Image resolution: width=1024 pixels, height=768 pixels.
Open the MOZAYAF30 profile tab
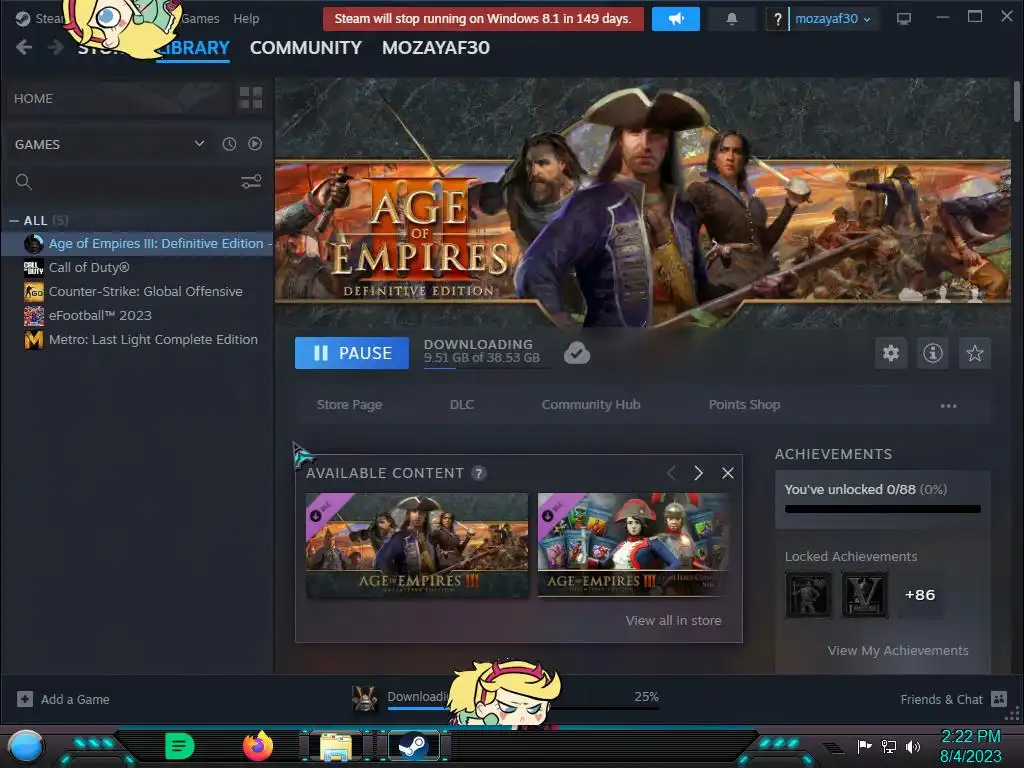(436, 48)
